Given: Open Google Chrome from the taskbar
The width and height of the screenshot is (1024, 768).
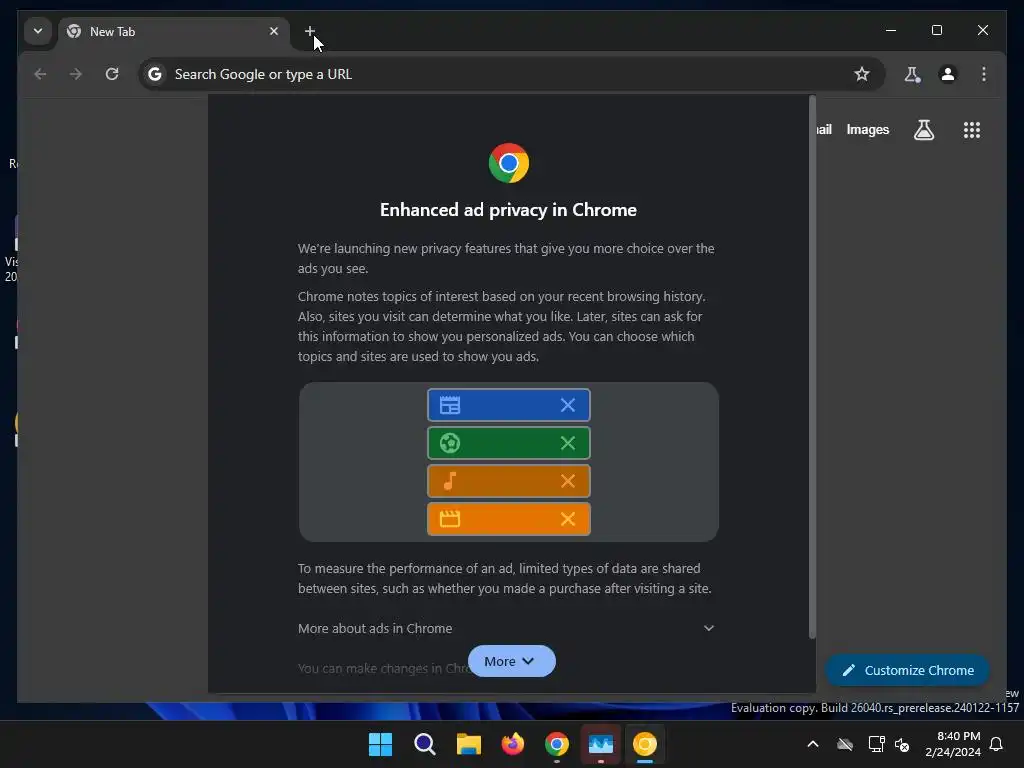Looking at the screenshot, I should pos(556,744).
